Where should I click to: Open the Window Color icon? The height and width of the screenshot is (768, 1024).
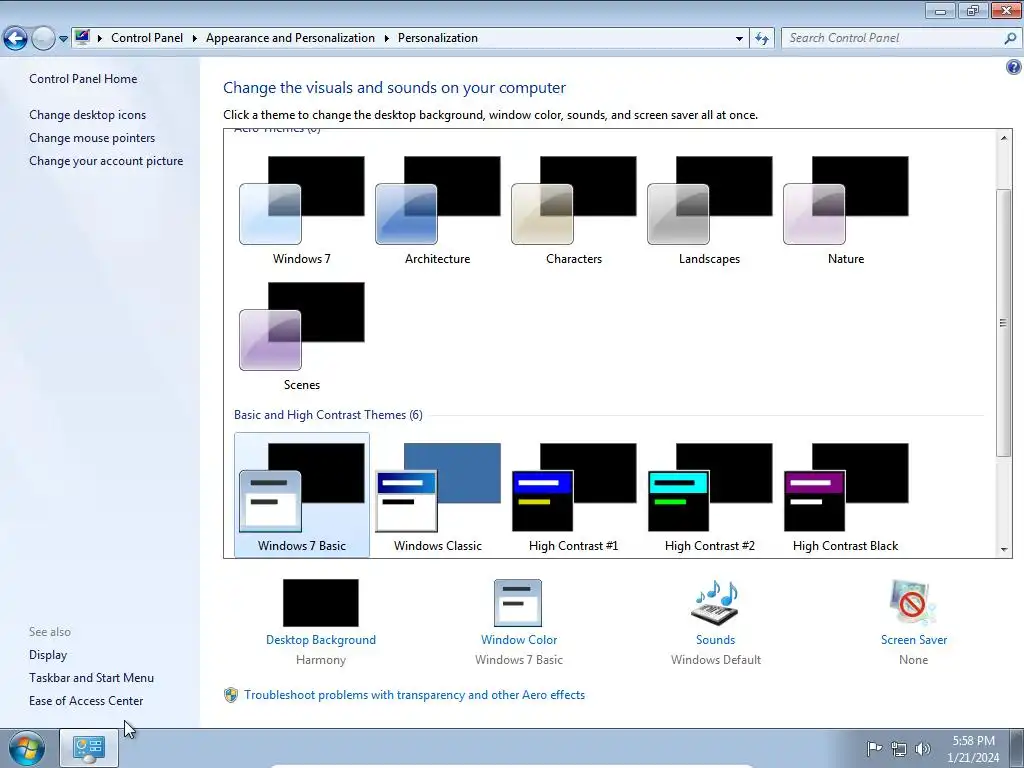coord(518,603)
